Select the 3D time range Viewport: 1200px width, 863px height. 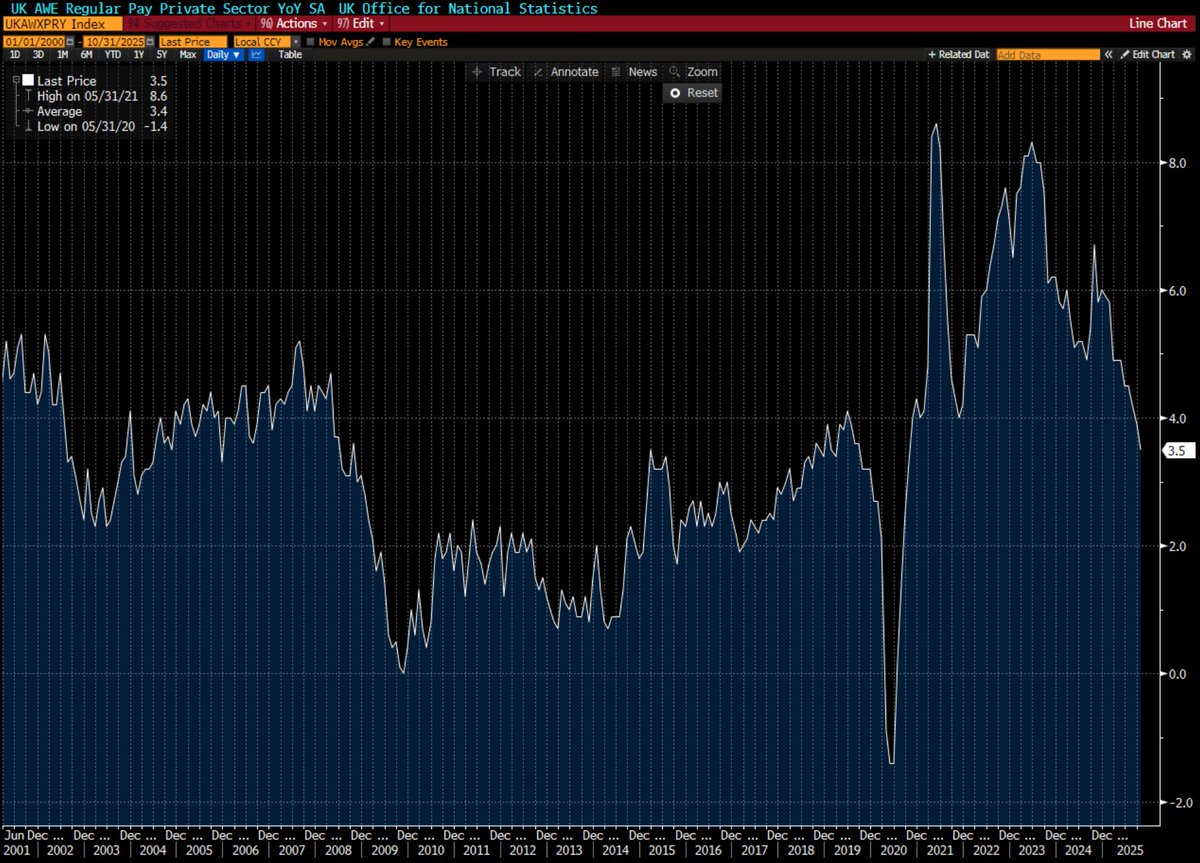[40, 55]
